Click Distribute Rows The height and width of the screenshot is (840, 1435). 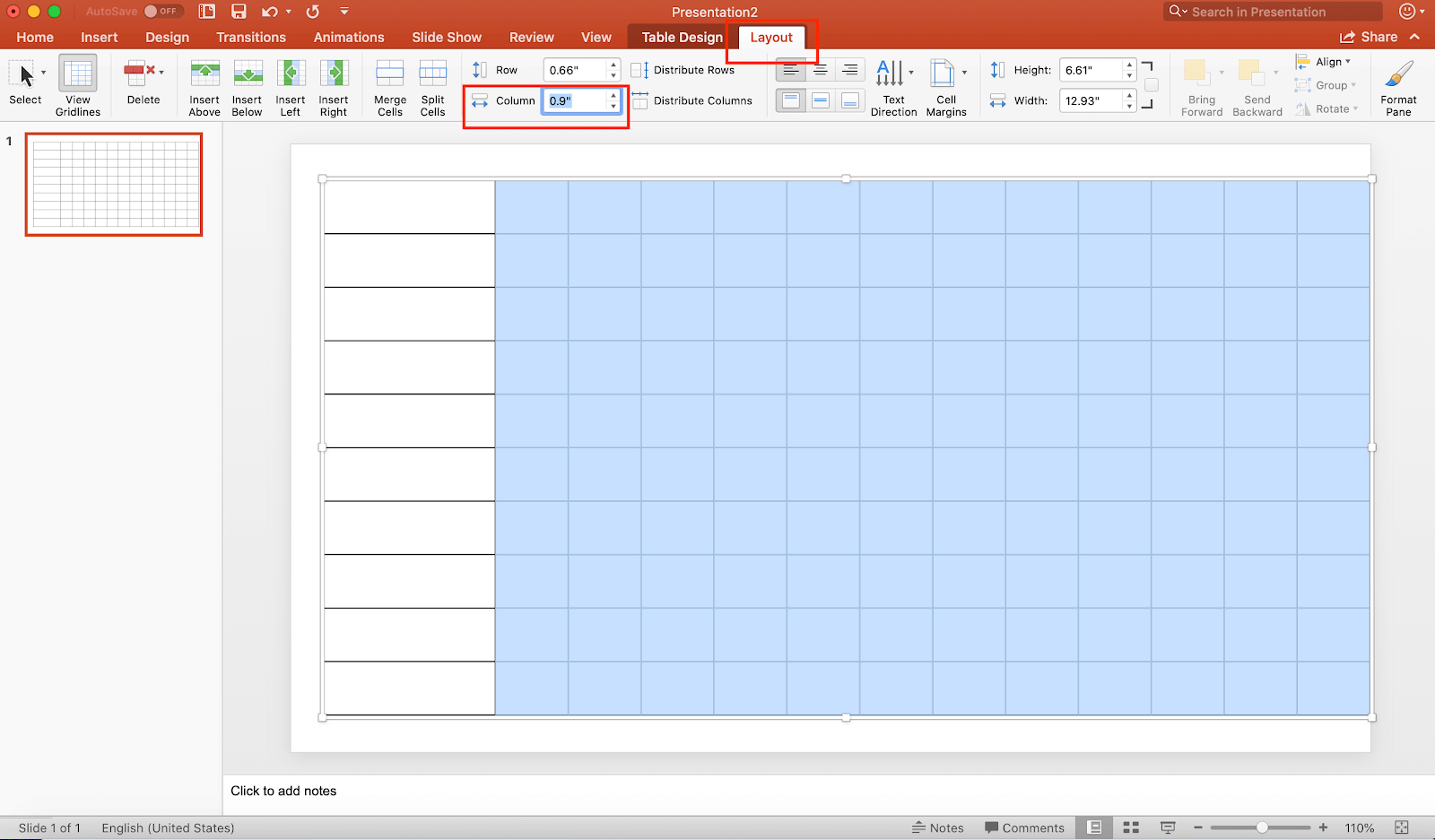(685, 69)
